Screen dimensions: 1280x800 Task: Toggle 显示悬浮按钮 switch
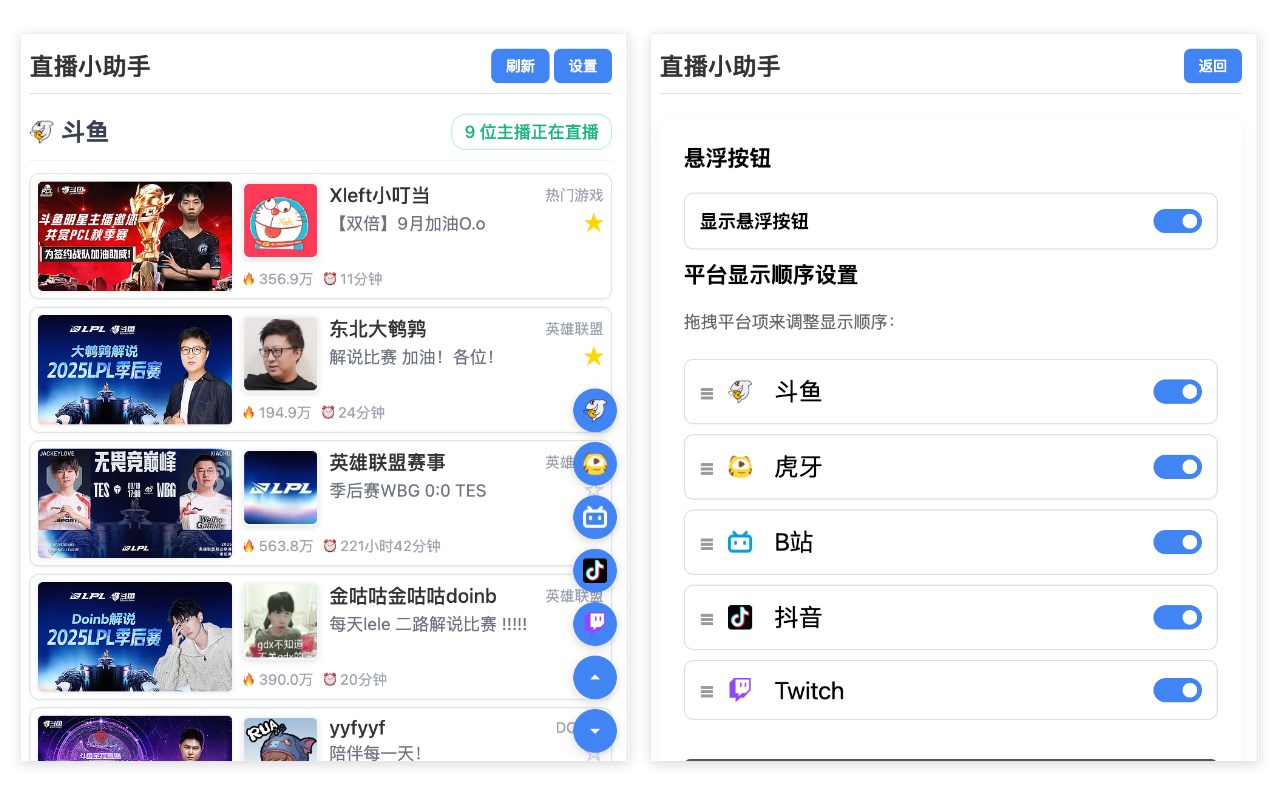(x=1177, y=221)
